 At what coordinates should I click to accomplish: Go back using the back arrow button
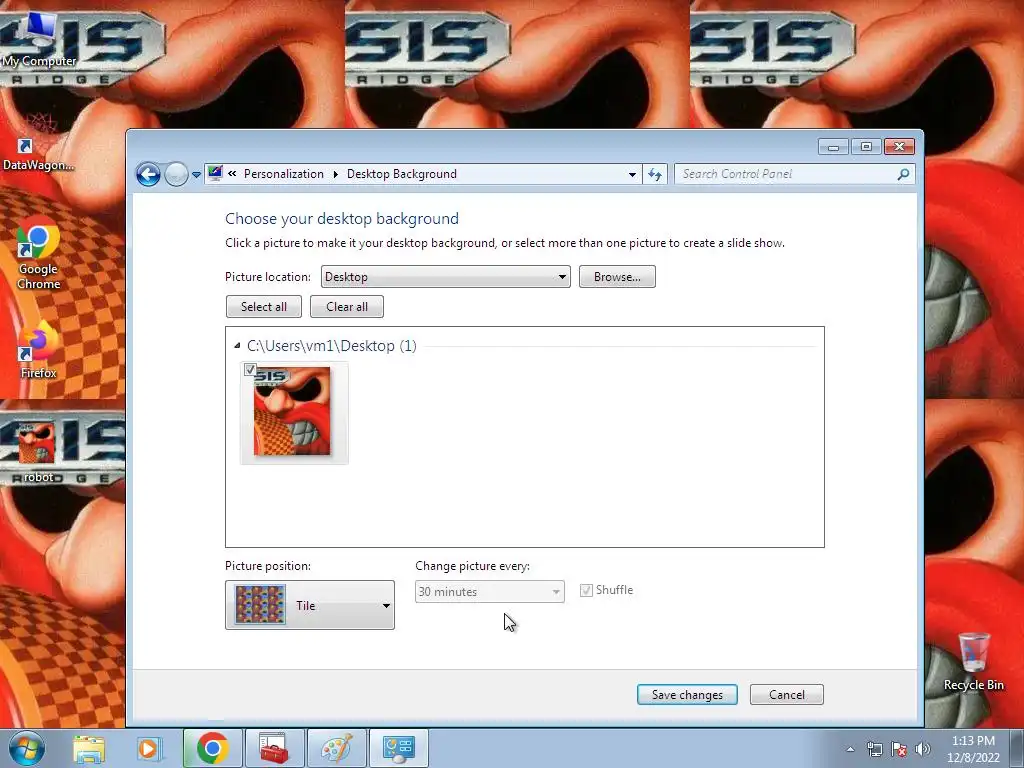[x=148, y=174]
